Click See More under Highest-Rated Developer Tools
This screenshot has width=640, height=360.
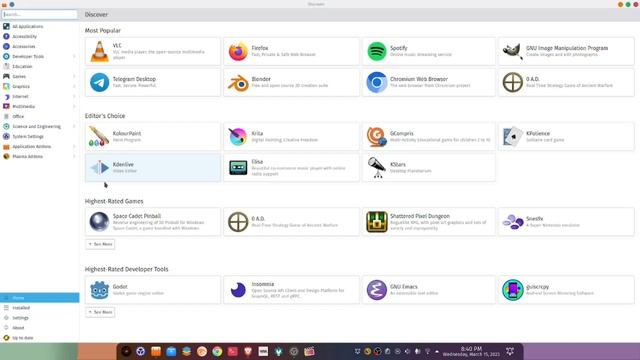[100, 312]
